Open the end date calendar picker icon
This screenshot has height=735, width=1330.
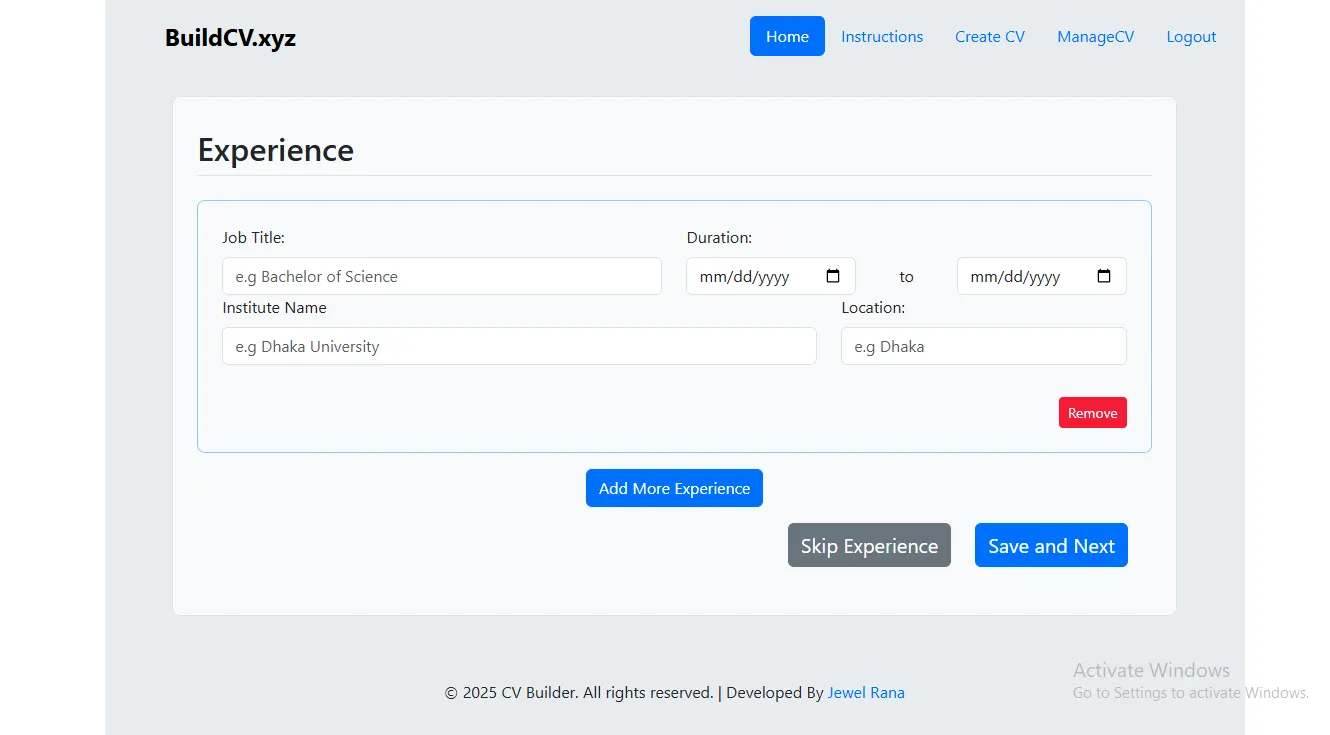click(x=1104, y=277)
